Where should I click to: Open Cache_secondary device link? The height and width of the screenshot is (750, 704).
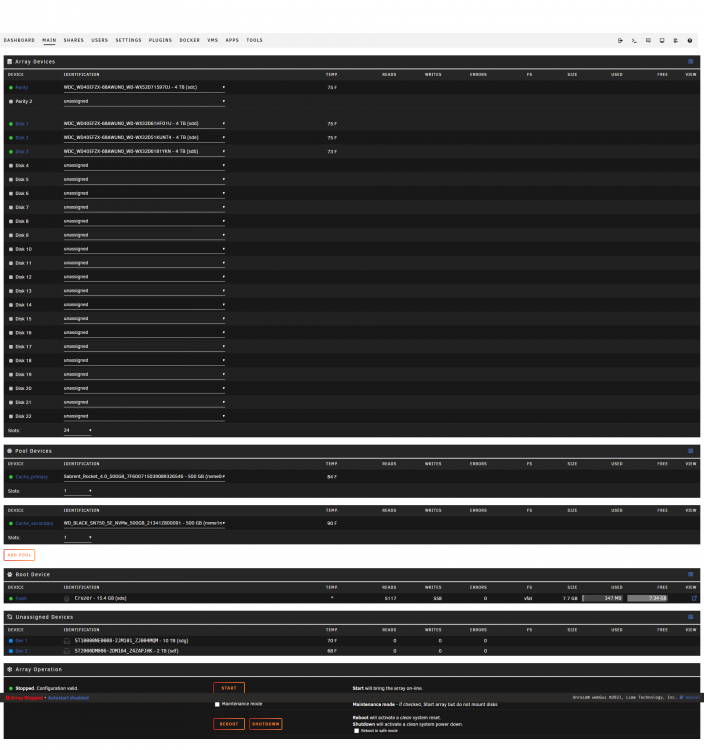pyautogui.click(x=34, y=524)
